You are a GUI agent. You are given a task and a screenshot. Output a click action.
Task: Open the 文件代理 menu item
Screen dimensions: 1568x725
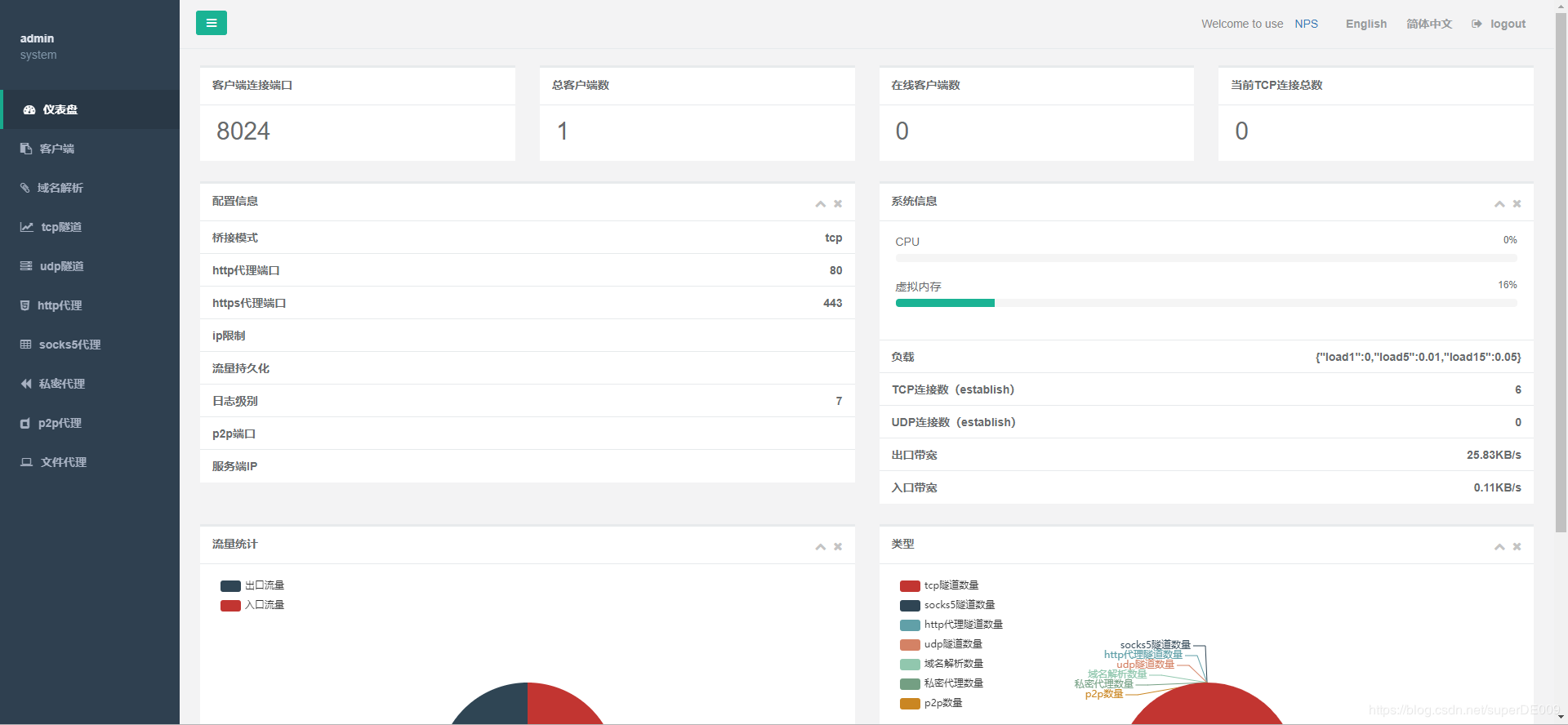[63, 462]
